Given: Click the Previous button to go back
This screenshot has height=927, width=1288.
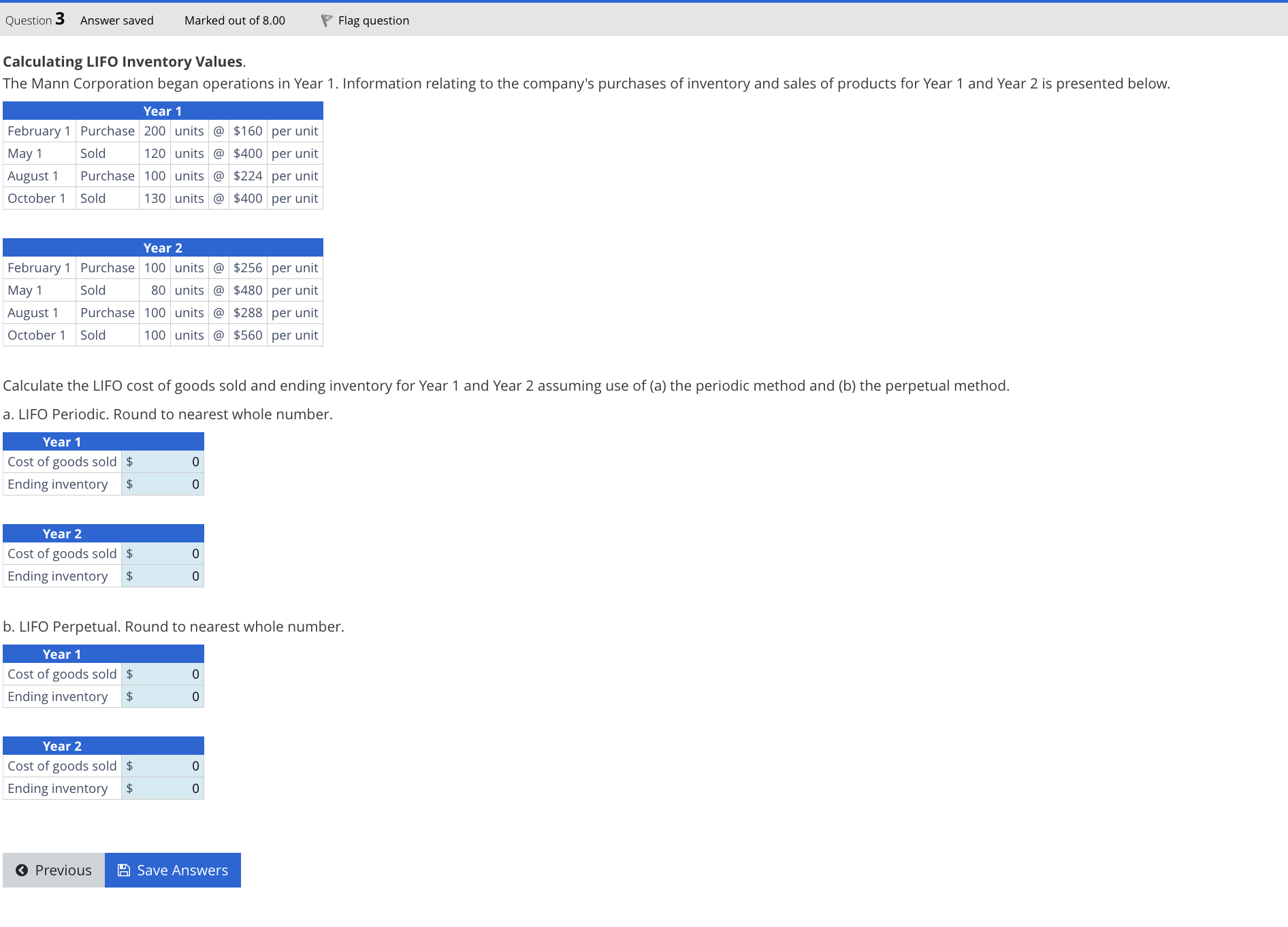Looking at the screenshot, I should click(53, 869).
